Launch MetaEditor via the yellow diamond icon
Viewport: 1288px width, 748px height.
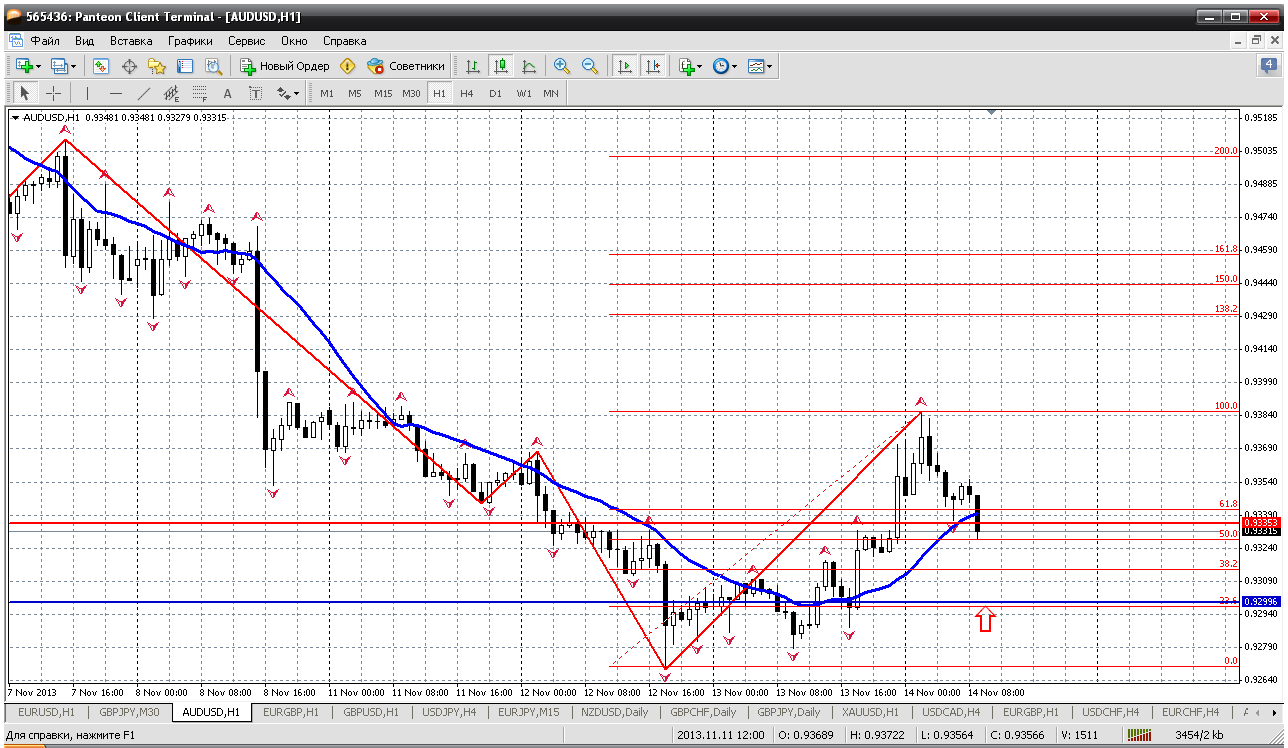[x=347, y=66]
